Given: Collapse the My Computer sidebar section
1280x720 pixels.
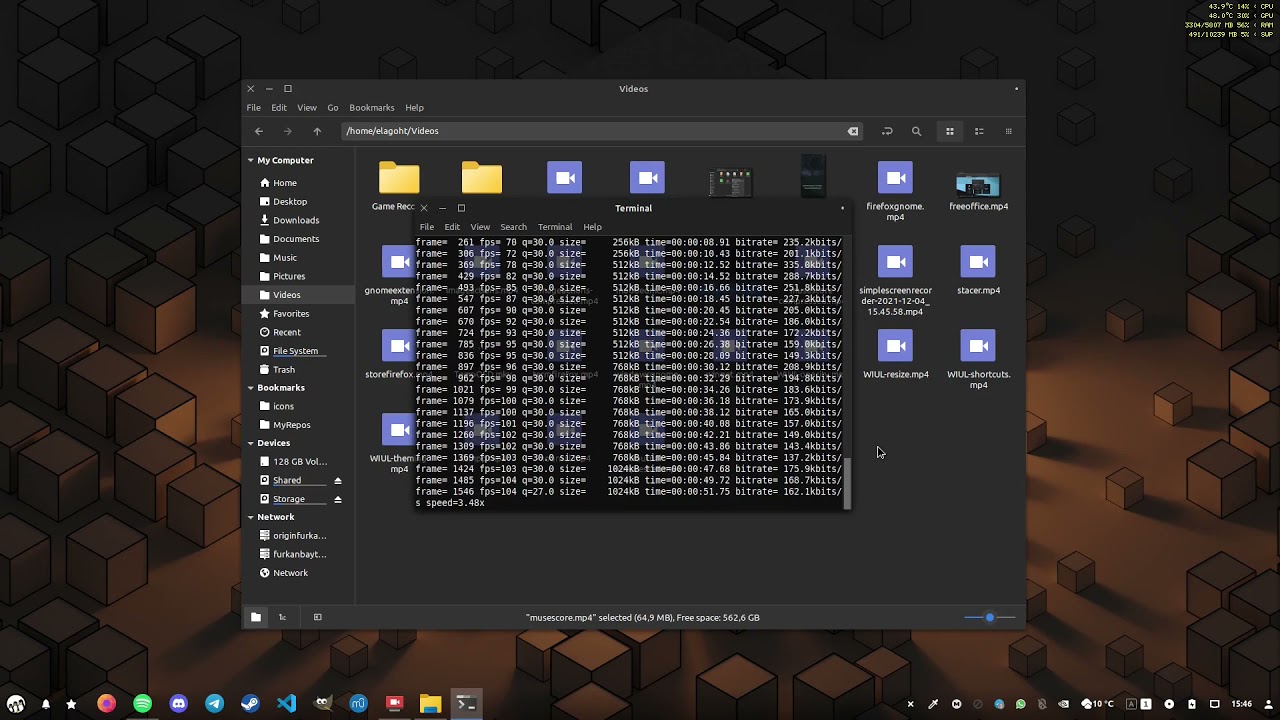Looking at the screenshot, I should (x=251, y=160).
